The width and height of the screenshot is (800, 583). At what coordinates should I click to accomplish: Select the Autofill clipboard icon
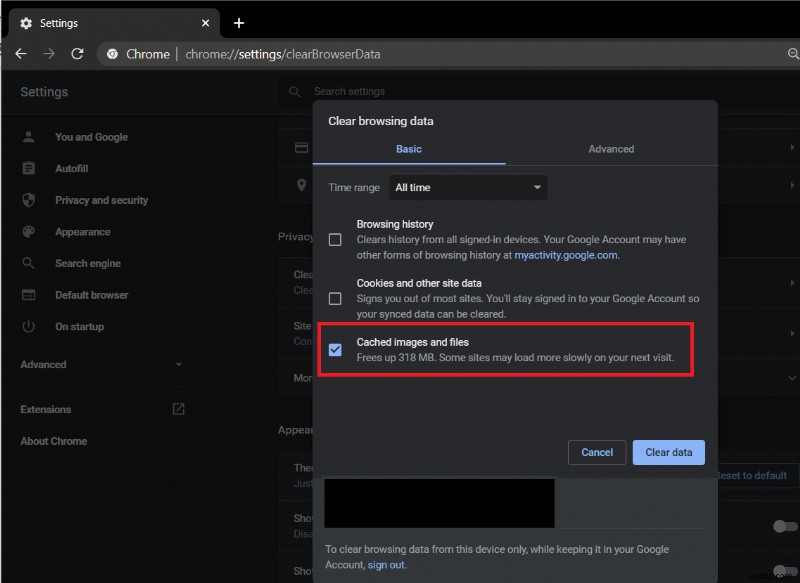(x=29, y=169)
